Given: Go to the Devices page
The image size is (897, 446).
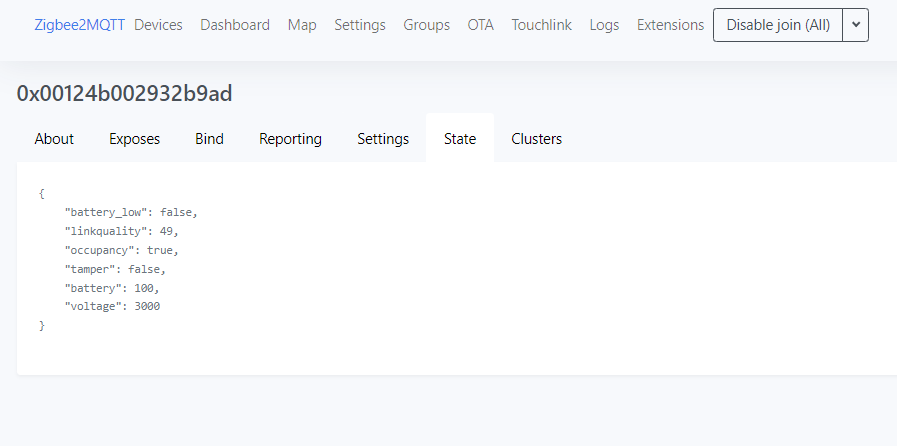Looking at the screenshot, I should coord(158,25).
